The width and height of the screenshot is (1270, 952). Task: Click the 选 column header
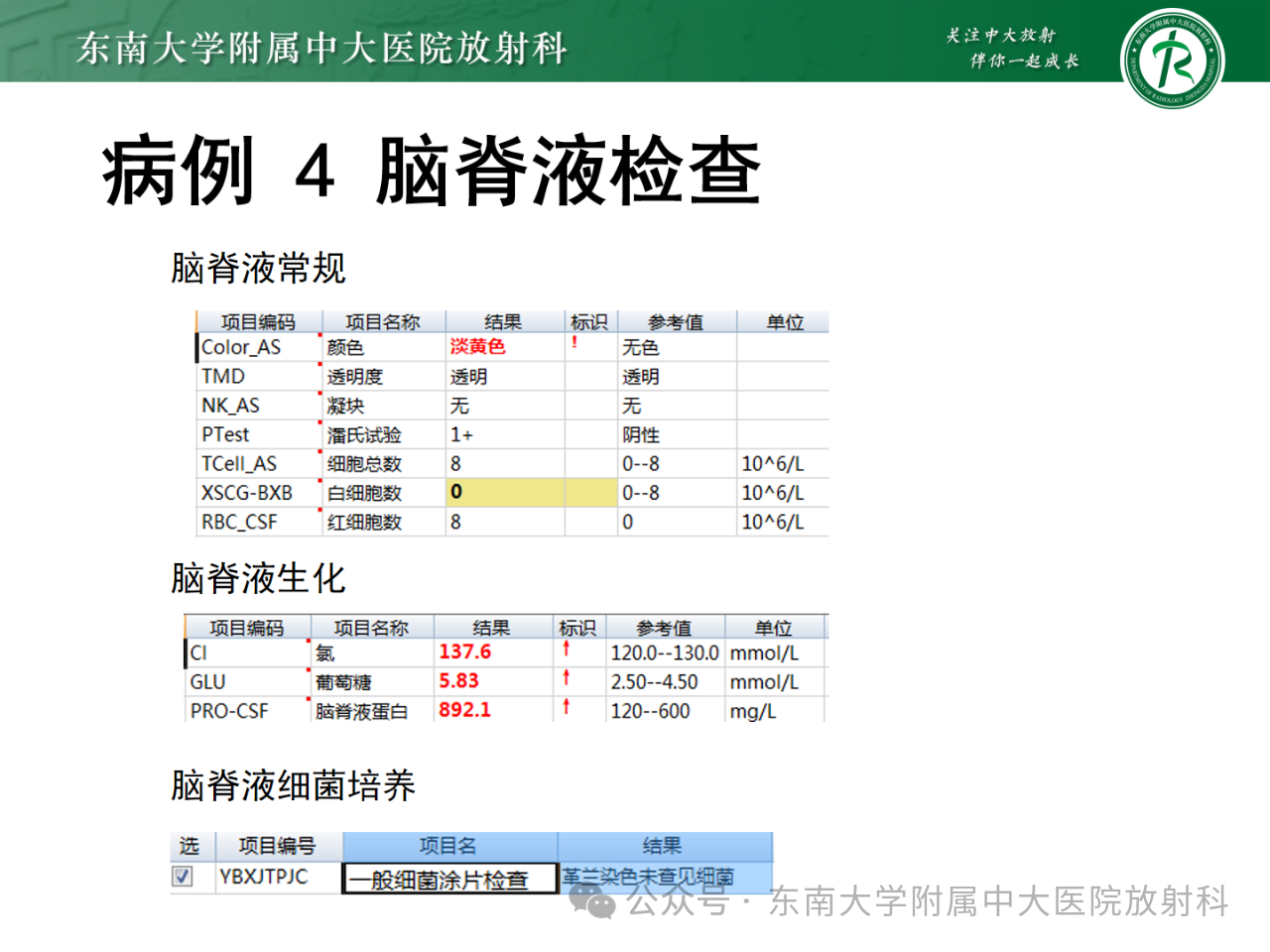190,846
